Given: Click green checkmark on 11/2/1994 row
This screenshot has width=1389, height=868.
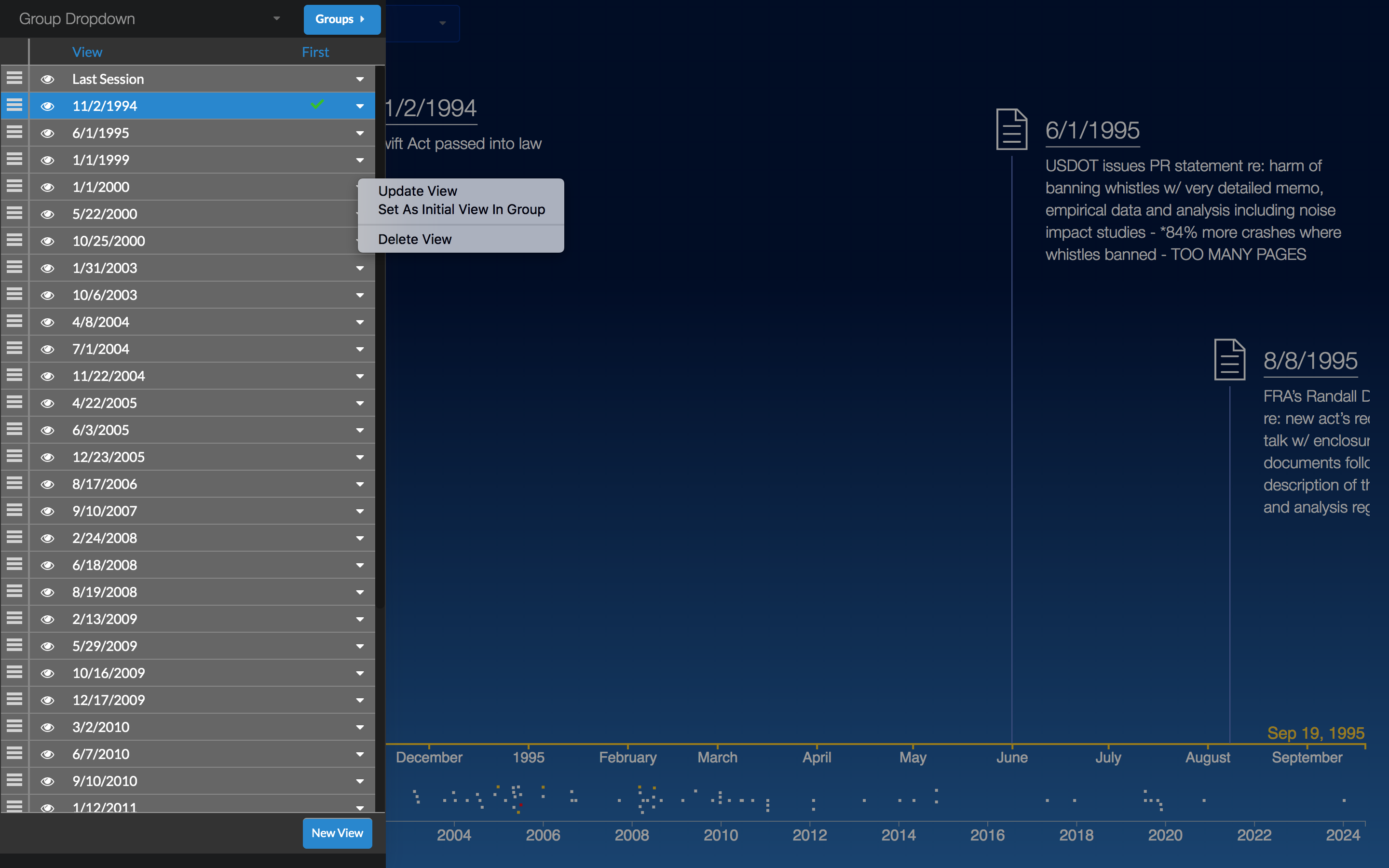Looking at the screenshot, I should (x=317, y=105).
